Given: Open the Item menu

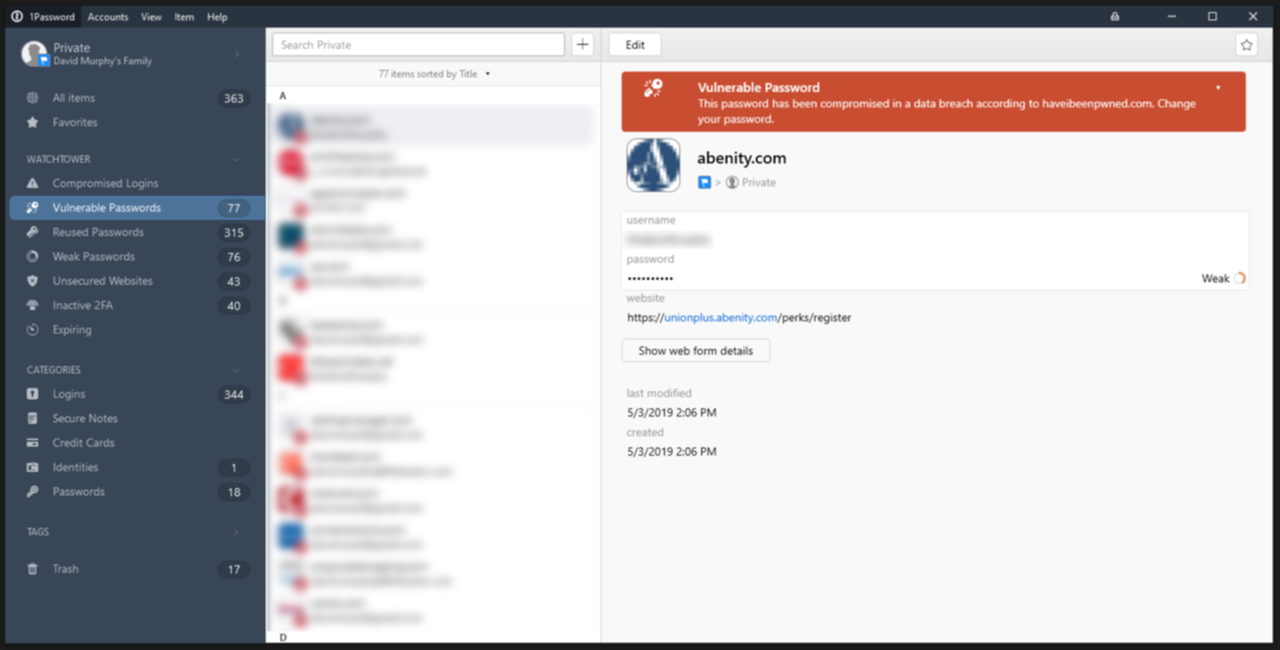Looking at the screenshot, I should (184, 17).
